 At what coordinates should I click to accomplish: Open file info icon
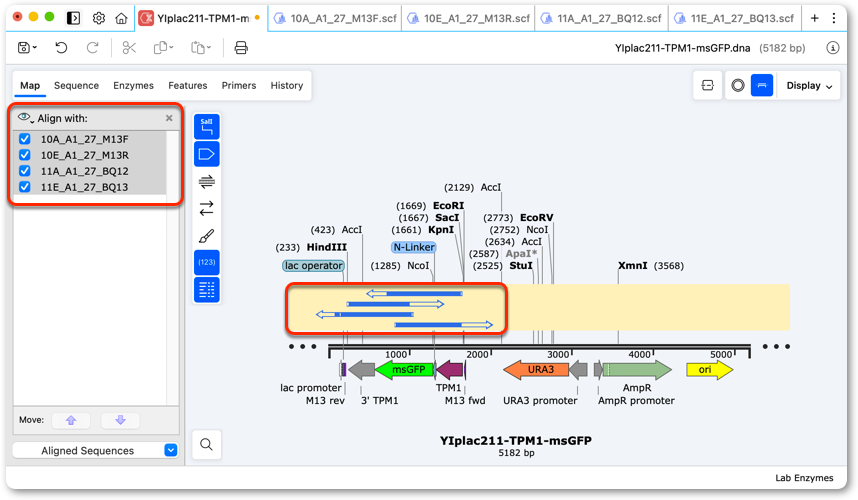pyautogui.click(x=832, y=48)
